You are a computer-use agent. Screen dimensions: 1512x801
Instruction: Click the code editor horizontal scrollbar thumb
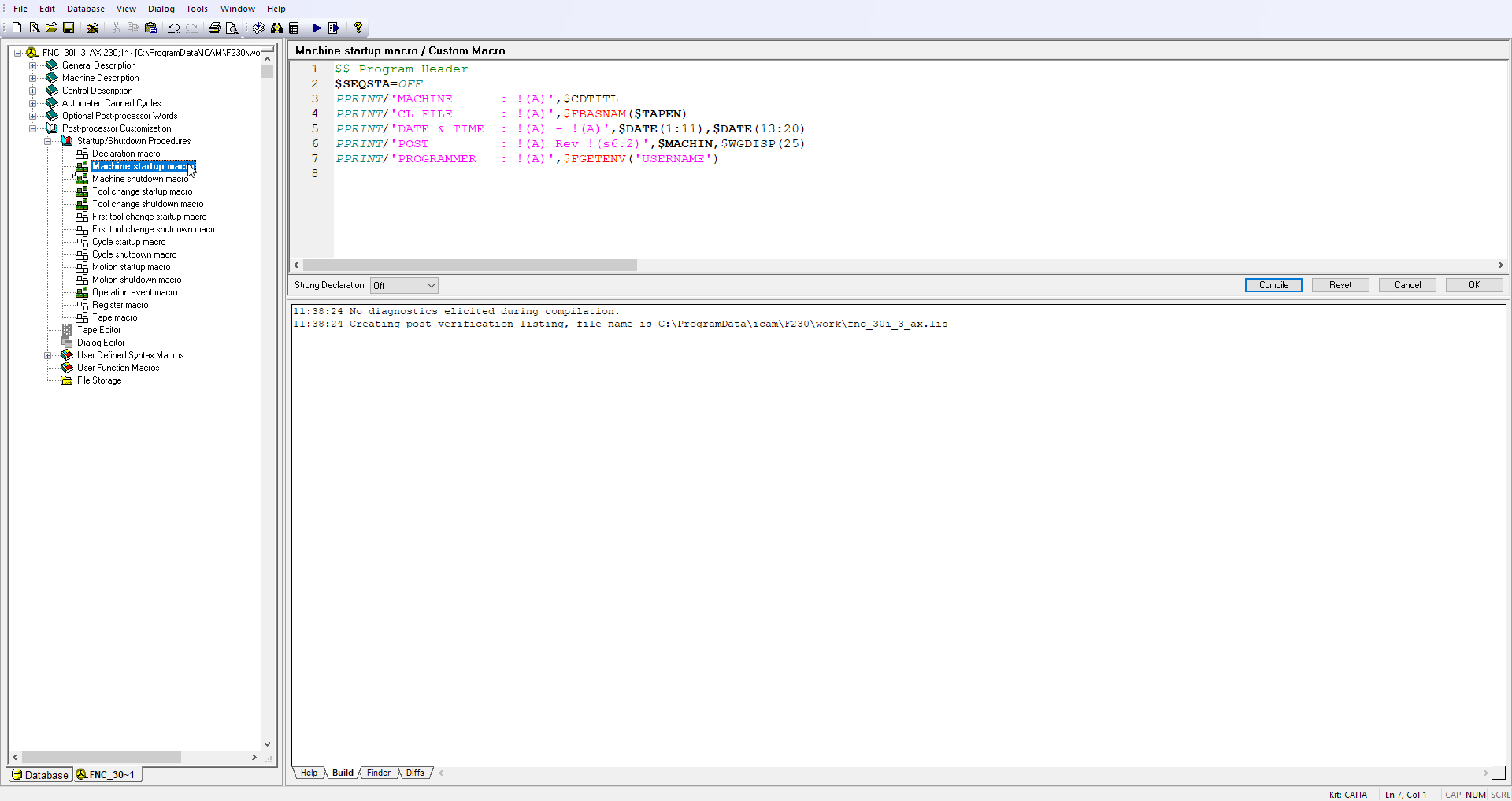click(x=469, y=265)
